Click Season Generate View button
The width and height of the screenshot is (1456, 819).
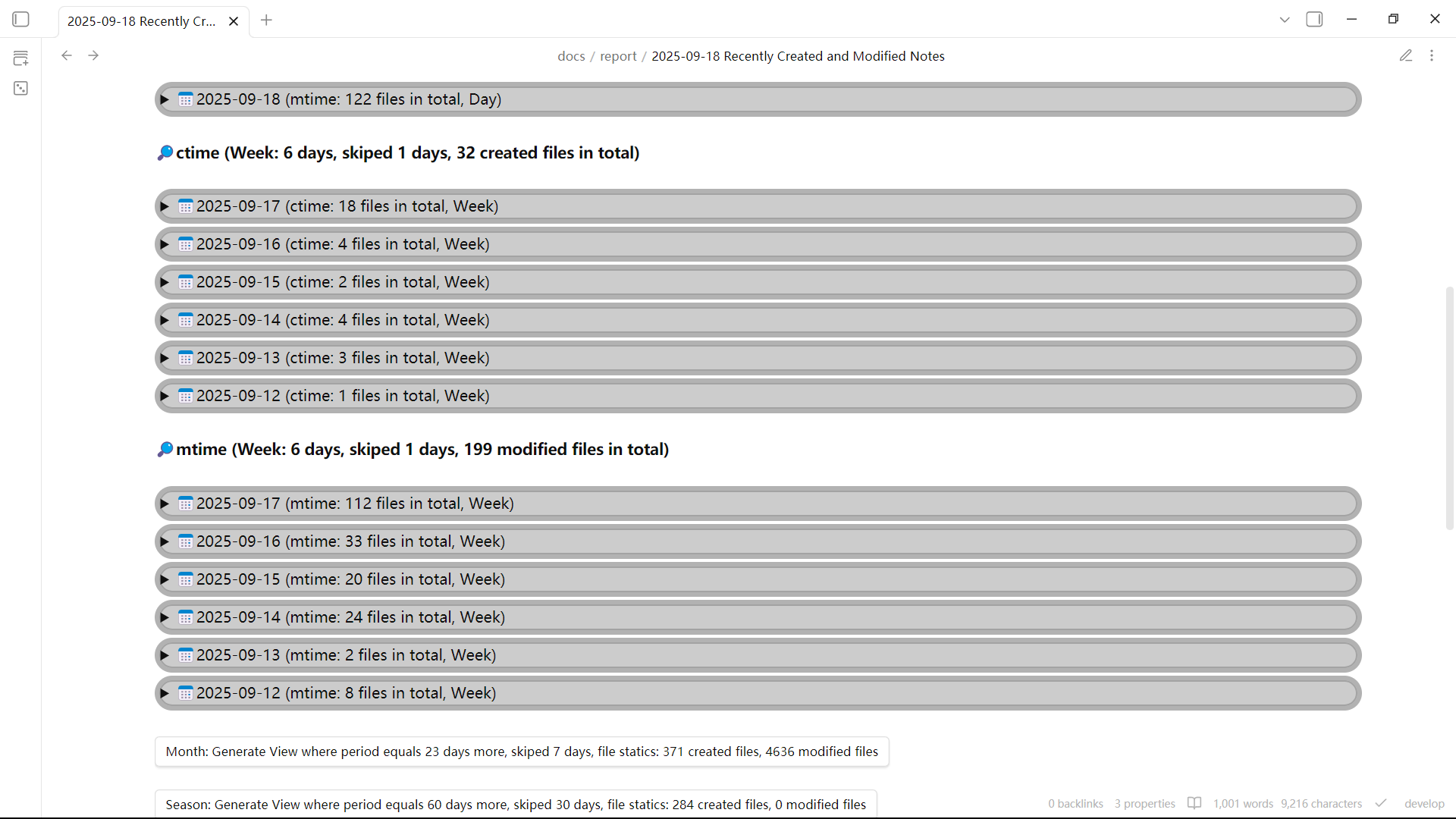click(x=516, y=804)
